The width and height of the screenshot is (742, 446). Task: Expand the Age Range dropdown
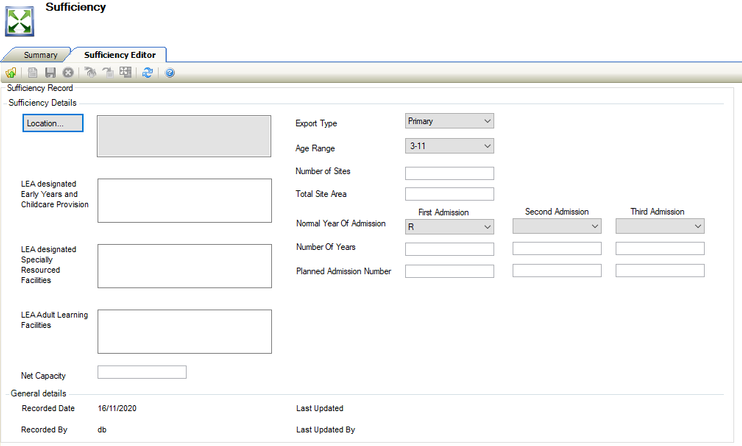[x=449, y=146]
